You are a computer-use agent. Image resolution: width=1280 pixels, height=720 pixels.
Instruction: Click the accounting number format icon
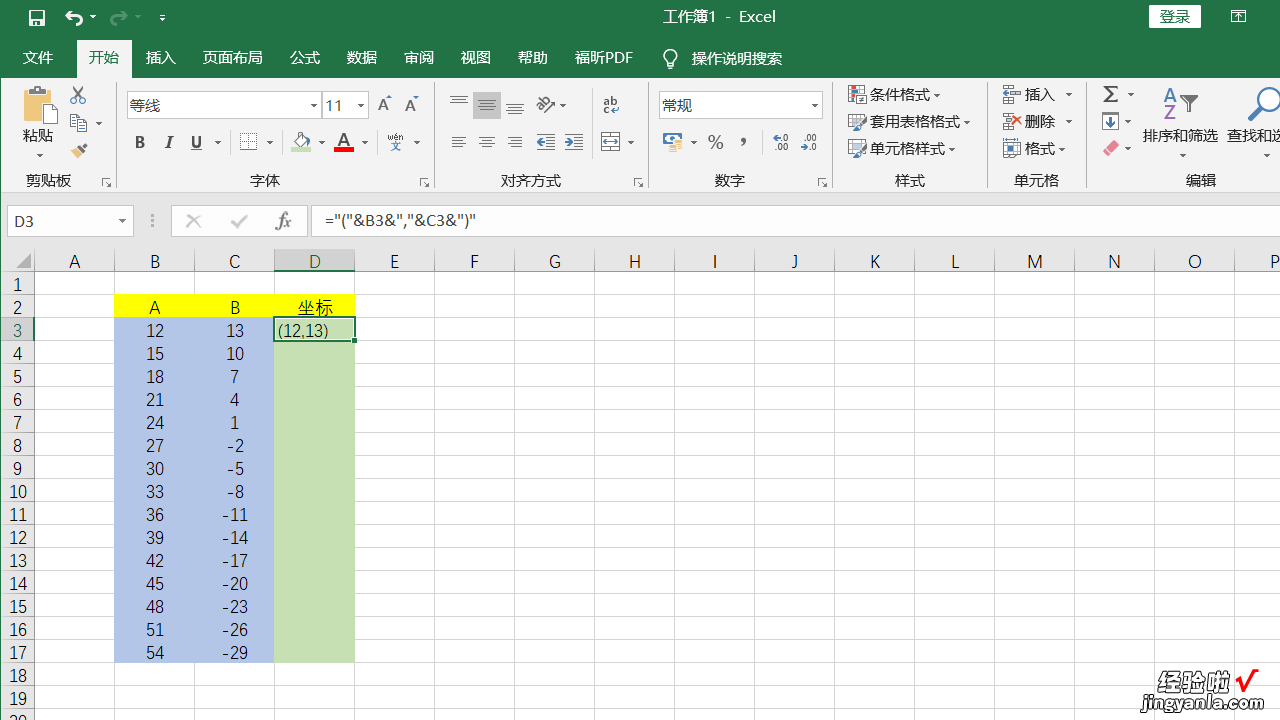click(x=673, y=143)
